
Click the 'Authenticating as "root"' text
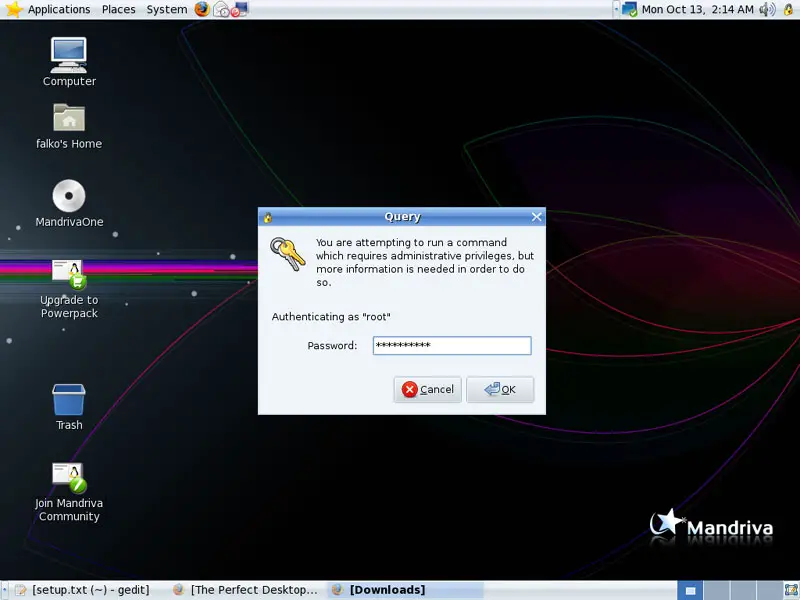(331, 317)
